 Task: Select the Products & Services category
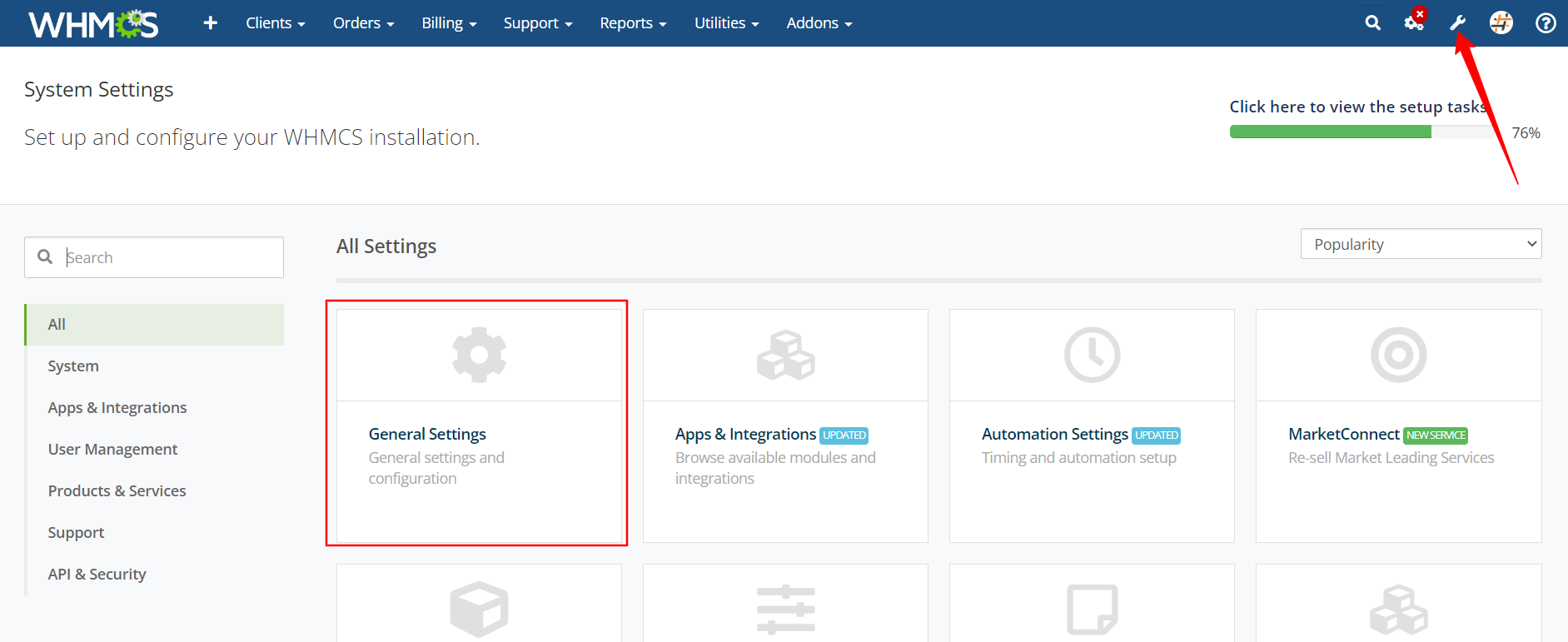[x=117, y=491]
